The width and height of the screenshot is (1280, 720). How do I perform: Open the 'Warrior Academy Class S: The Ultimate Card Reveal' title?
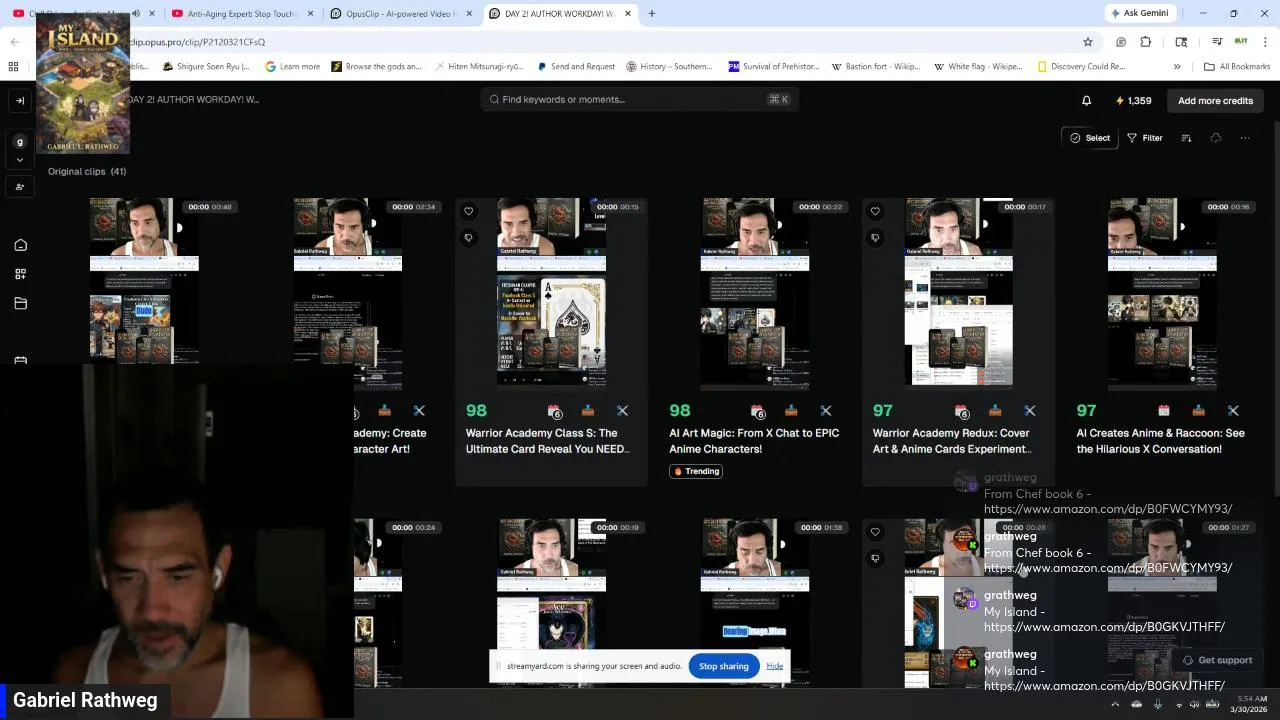coord(548,441)
